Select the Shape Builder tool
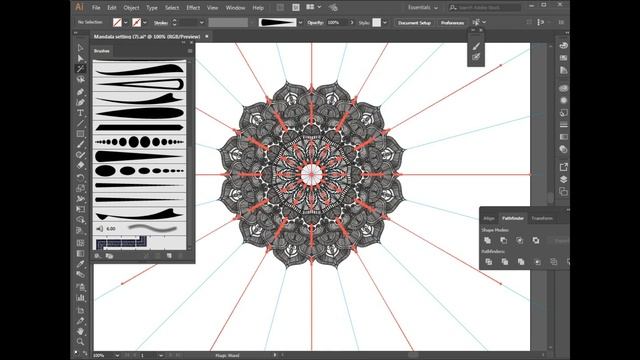Viewport: 640px width, 360px height. click(x=80, y=221)
